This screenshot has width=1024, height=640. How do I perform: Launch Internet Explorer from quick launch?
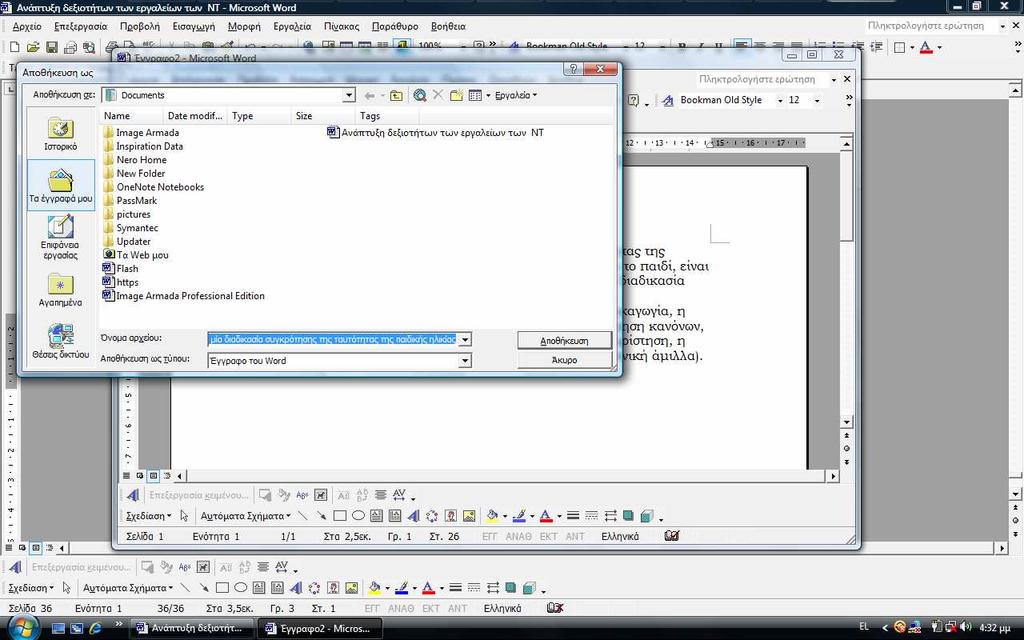[96, 628]
